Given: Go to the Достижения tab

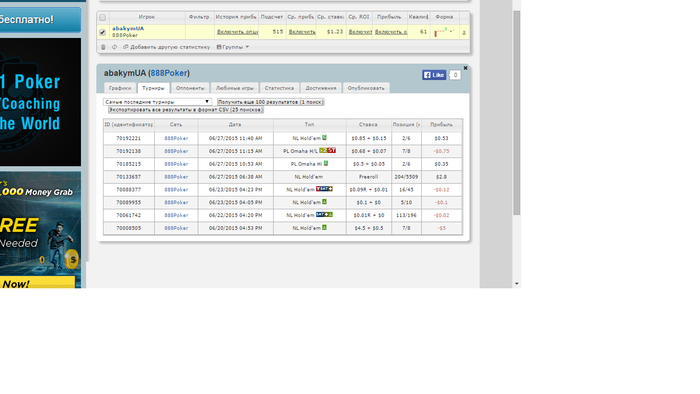Looking at the screenshot, I should coord(321,88).
